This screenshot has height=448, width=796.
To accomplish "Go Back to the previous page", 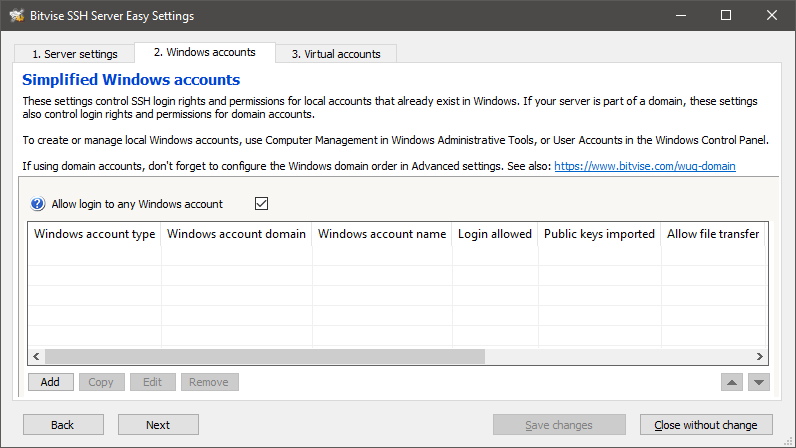I will 63,425.
